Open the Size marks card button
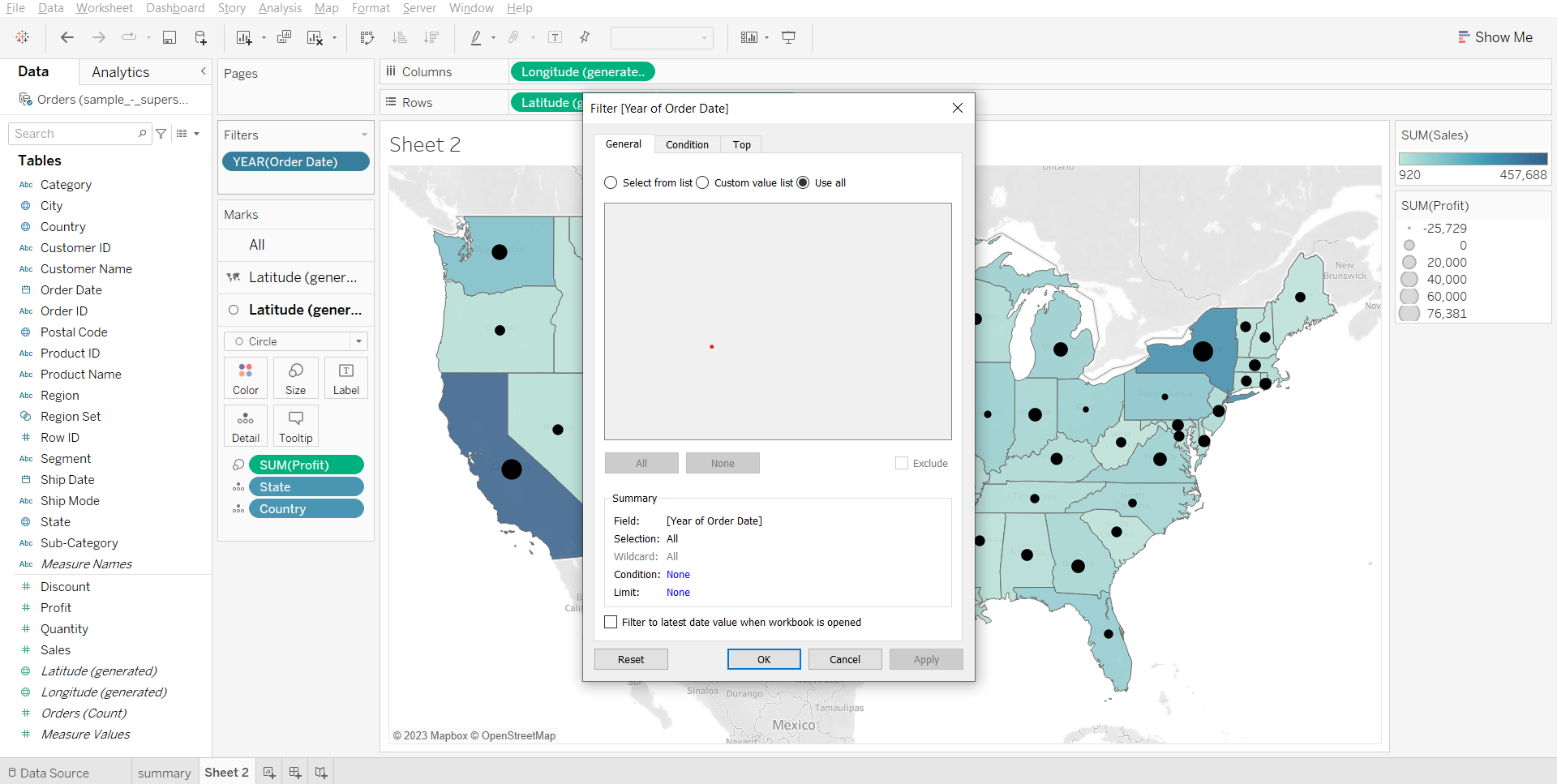This screenshot has width=1557, height=784. click(296, 378)
